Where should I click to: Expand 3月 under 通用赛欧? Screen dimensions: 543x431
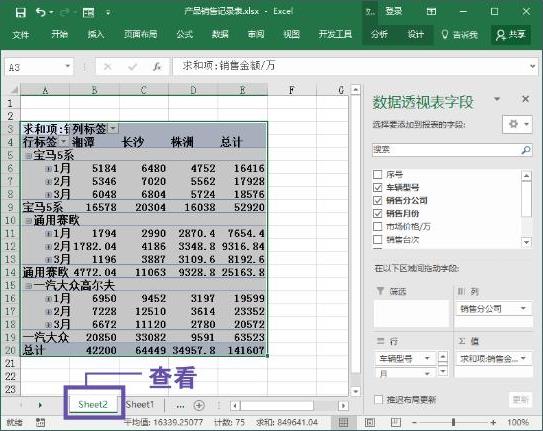pos(48,260)
